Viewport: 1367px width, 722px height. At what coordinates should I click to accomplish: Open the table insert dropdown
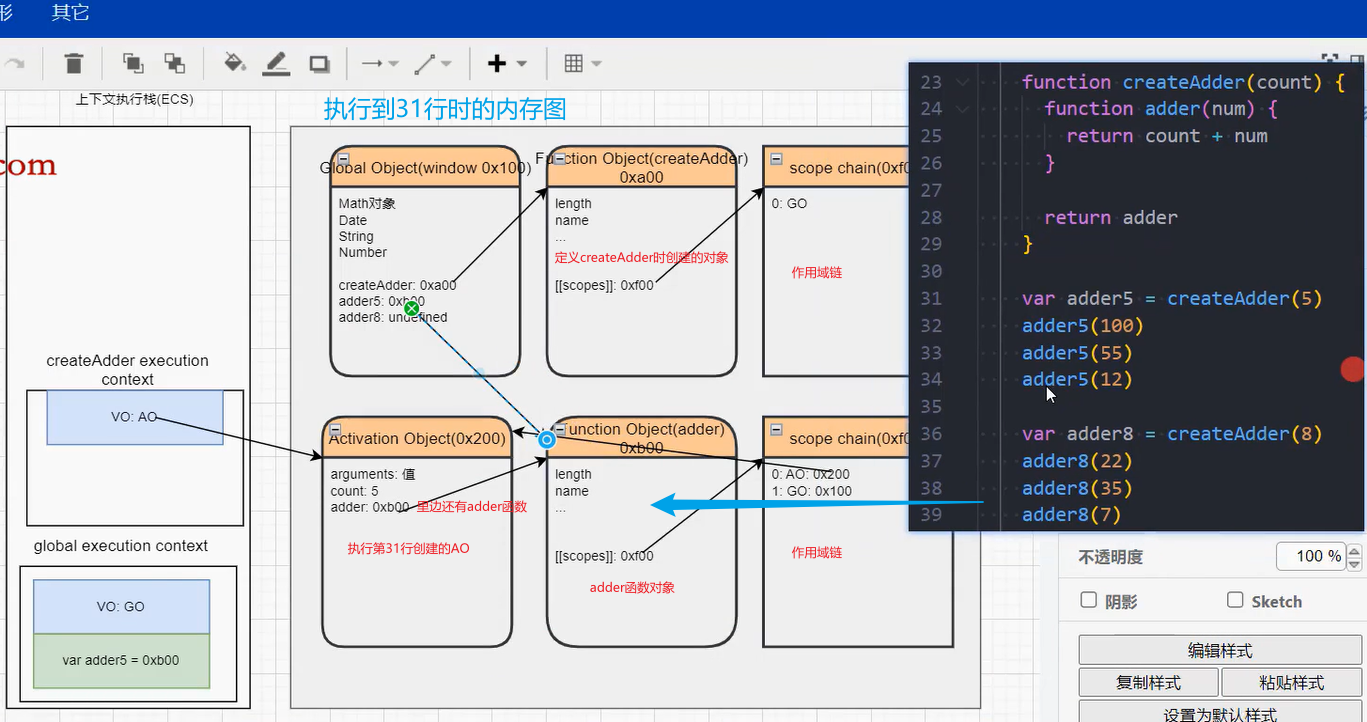pos(582,63)
